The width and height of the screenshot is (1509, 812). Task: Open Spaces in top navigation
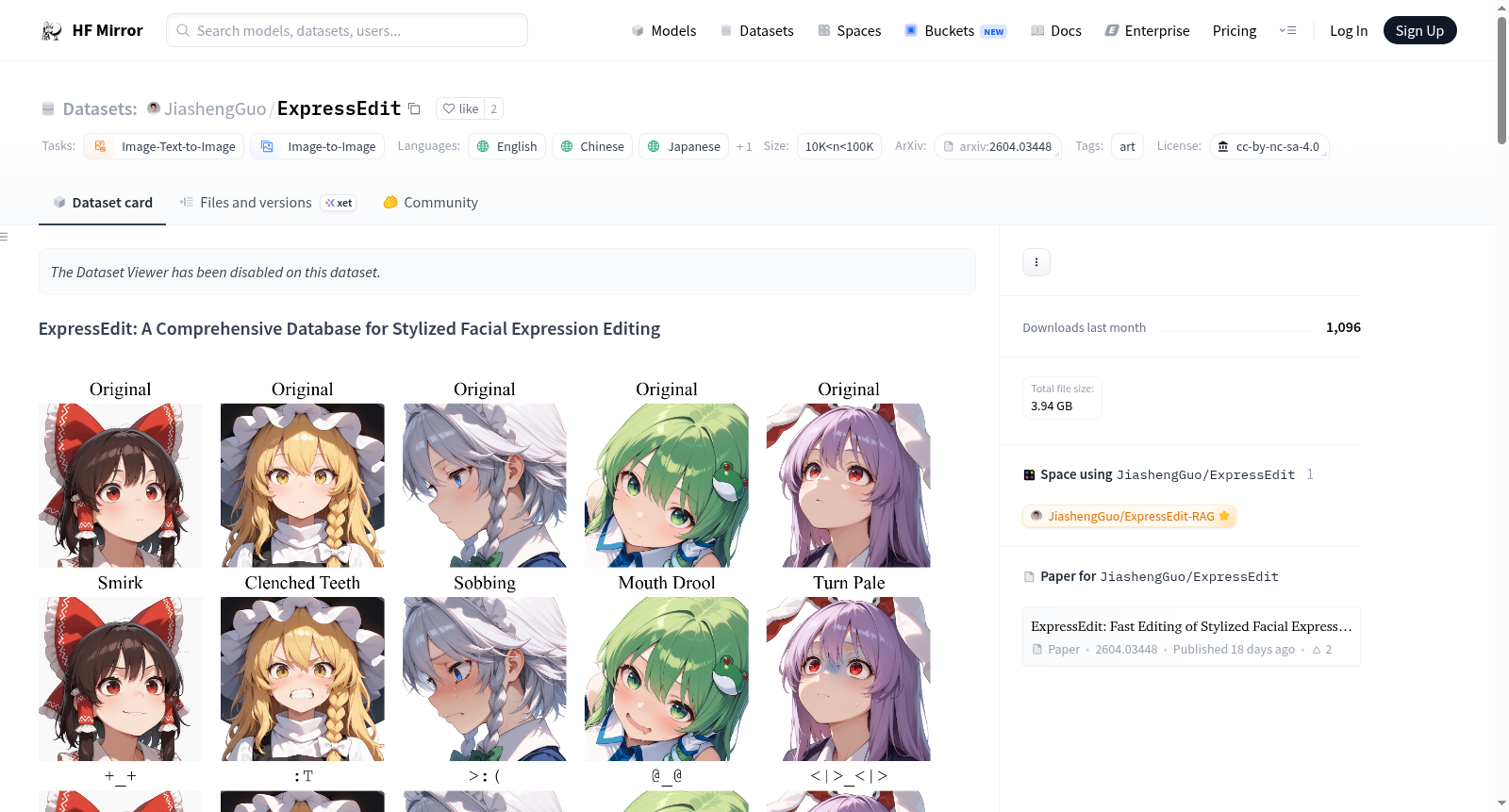[x=849, y=31]
